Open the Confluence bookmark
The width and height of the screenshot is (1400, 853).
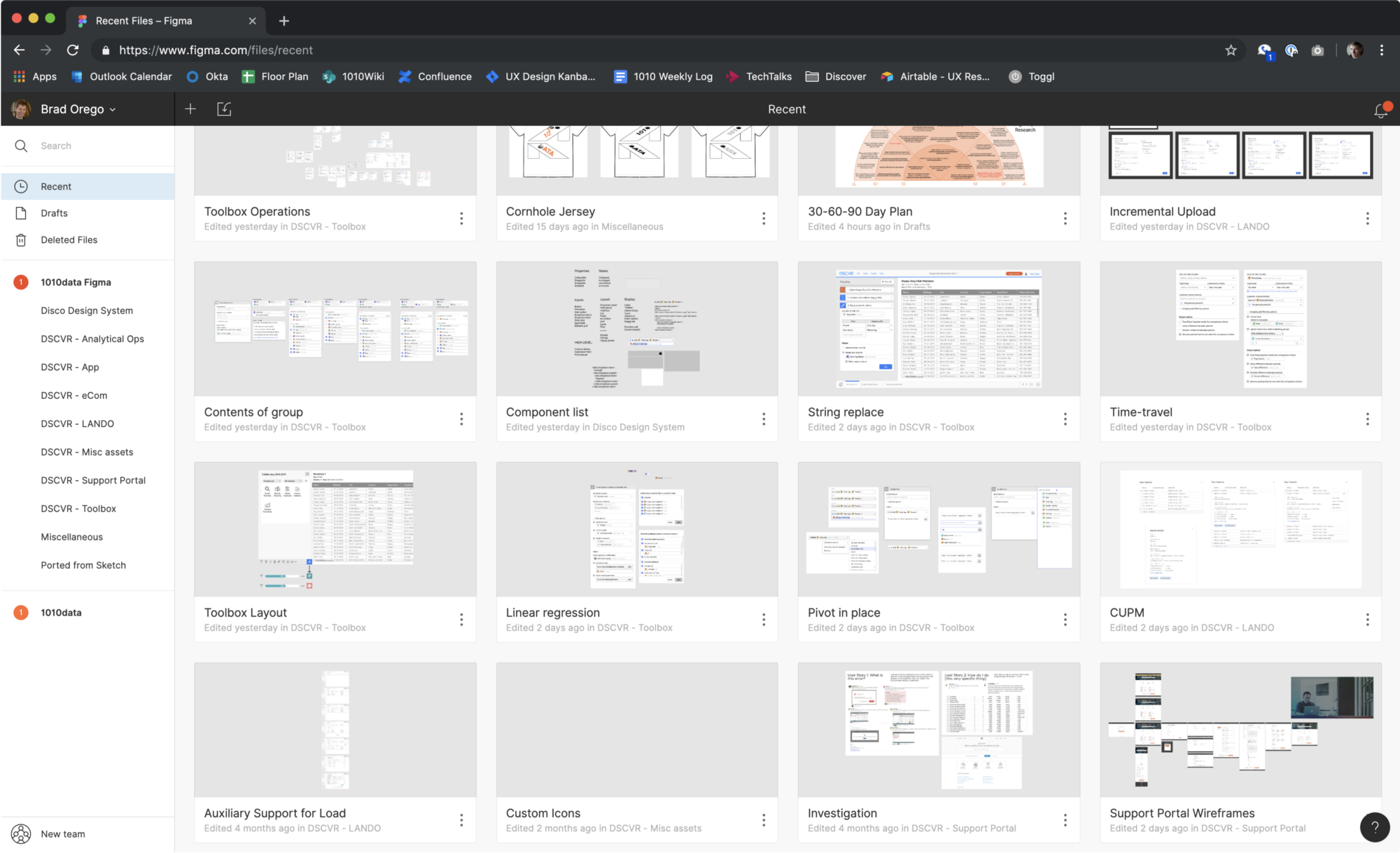435,77
